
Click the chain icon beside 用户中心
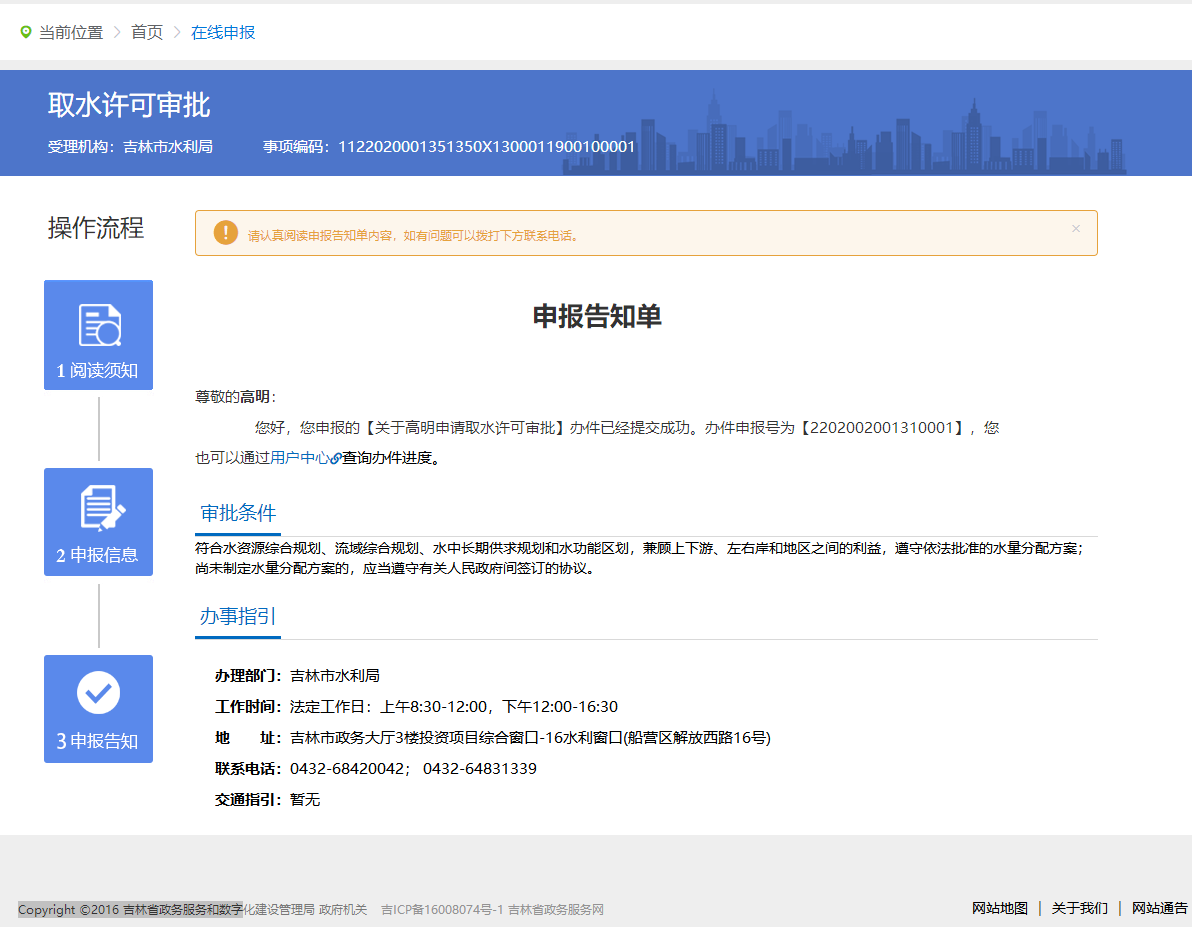(335, 459)
